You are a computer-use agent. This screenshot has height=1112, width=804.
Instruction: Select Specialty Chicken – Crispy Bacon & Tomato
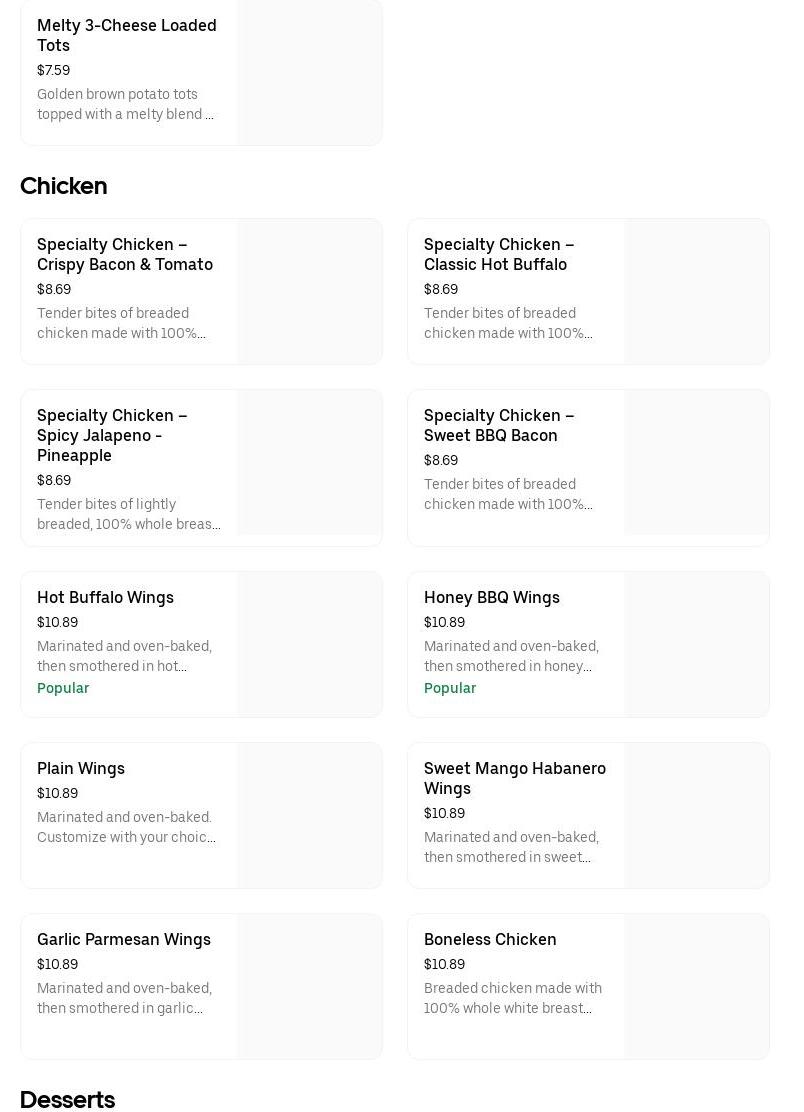[125, 254]
